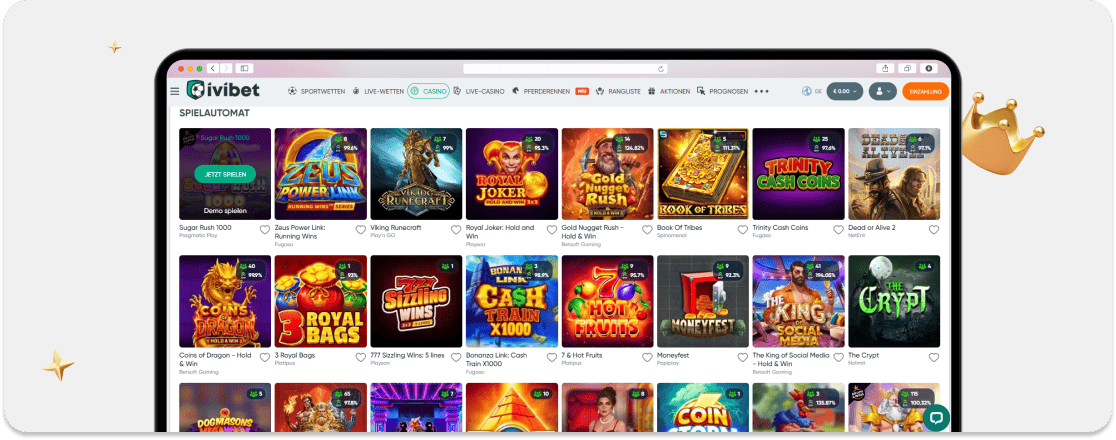The height and width of the screenshot is (440, 1116).
Task: Click Jetzt Spielen on Sugar Rush 1000
Action: coord(225,174)
